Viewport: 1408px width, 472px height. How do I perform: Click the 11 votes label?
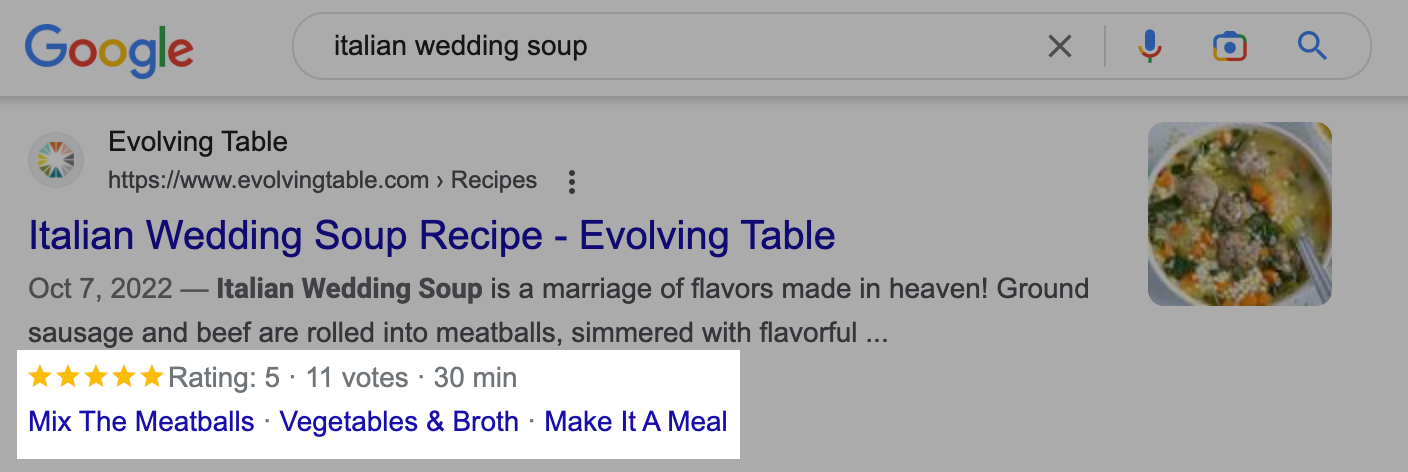pyautogui.click(x=357, y=378)
